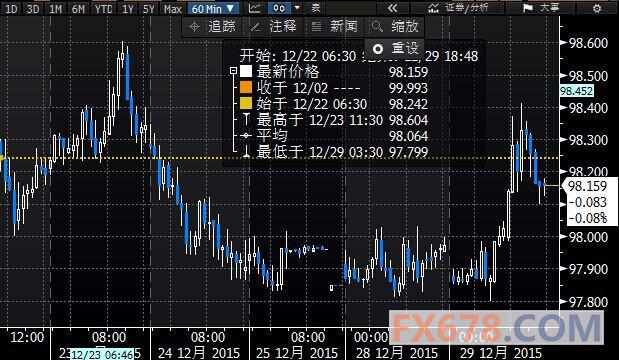Open the 60 Min interval dropdown
This screenshot has width=619, height=360.
click(213, 8)
